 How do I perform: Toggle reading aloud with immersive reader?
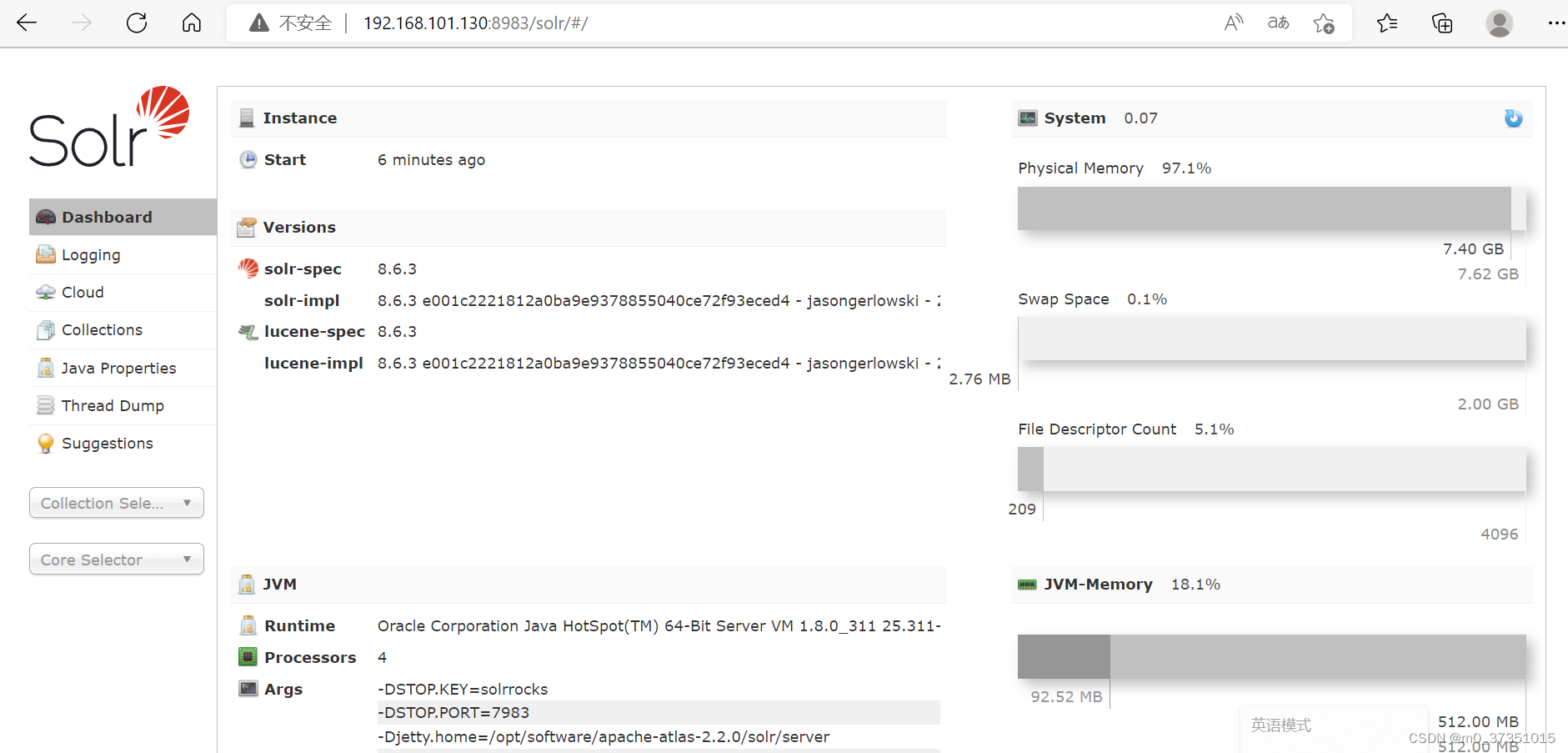tap(1235, 23)
